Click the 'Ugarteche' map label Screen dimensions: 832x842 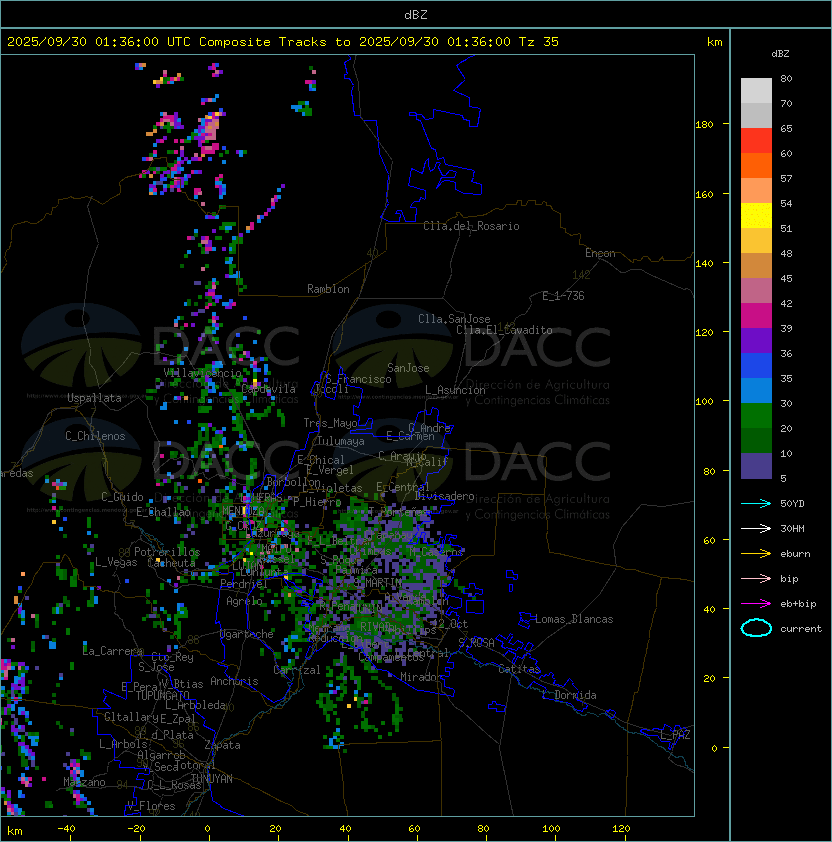coord(247,634)
